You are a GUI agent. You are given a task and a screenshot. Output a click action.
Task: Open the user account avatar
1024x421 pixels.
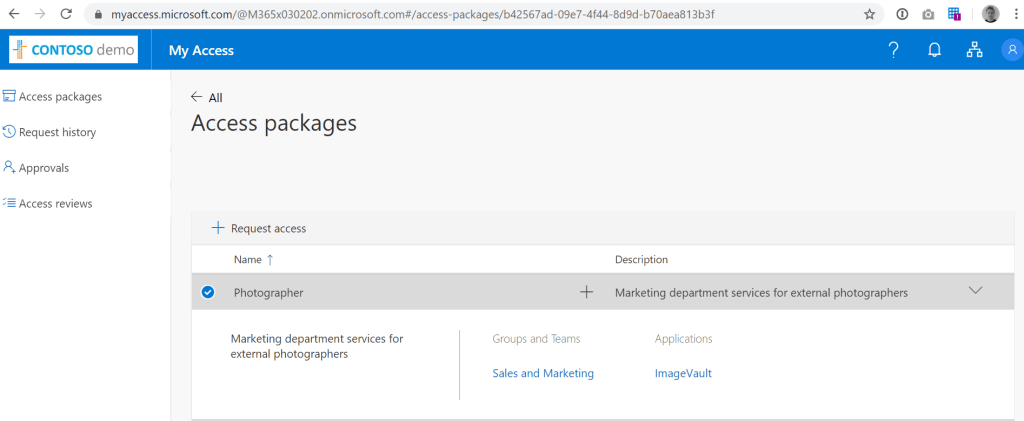[1011, 51]
